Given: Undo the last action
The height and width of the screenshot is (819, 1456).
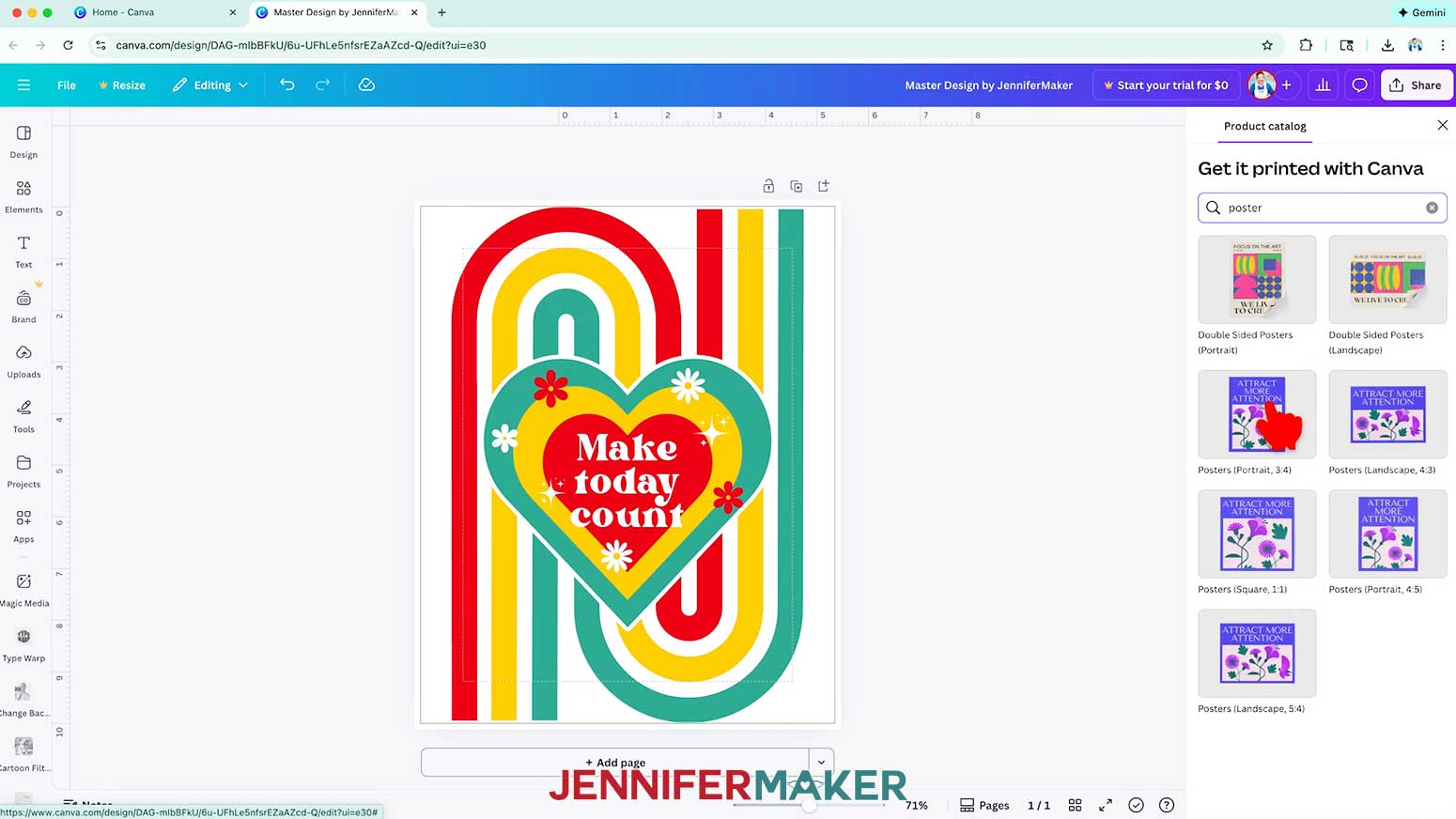Looking at the screenshot, I should click(x=287, y=85).
